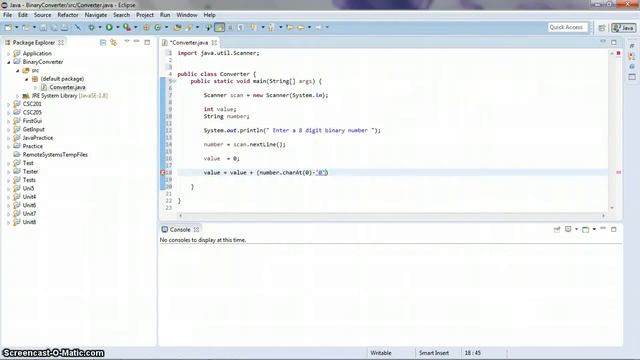Open the Source menu
Viewport: 640px width, 360px height.
click(42, 15)
